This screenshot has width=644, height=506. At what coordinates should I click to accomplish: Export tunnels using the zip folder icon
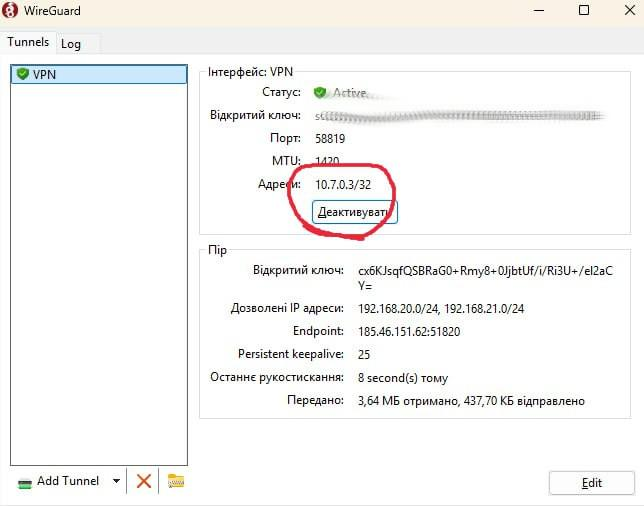pos(176,481)
